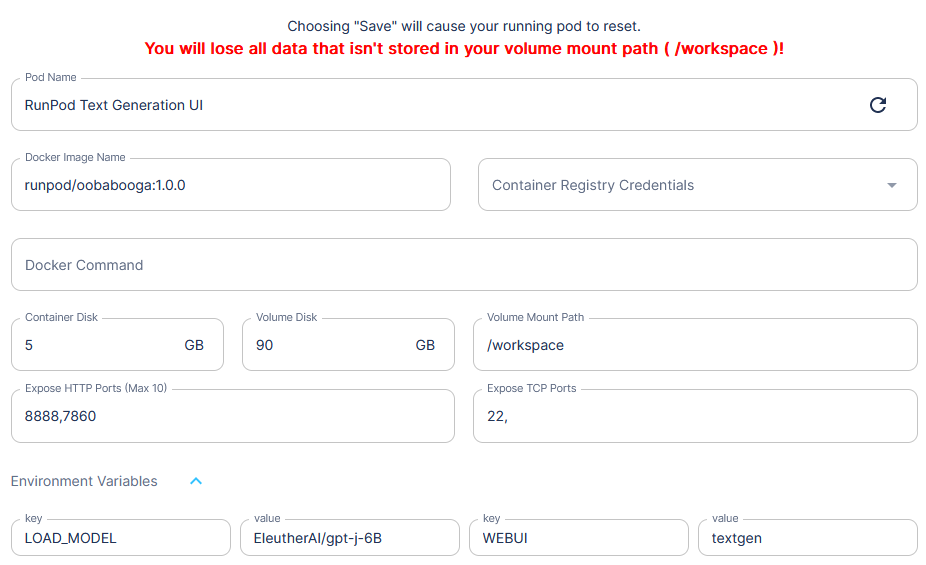
Task: Click the Environment Variables heading text
Action: pyautogui.click(x=84, y=481)
